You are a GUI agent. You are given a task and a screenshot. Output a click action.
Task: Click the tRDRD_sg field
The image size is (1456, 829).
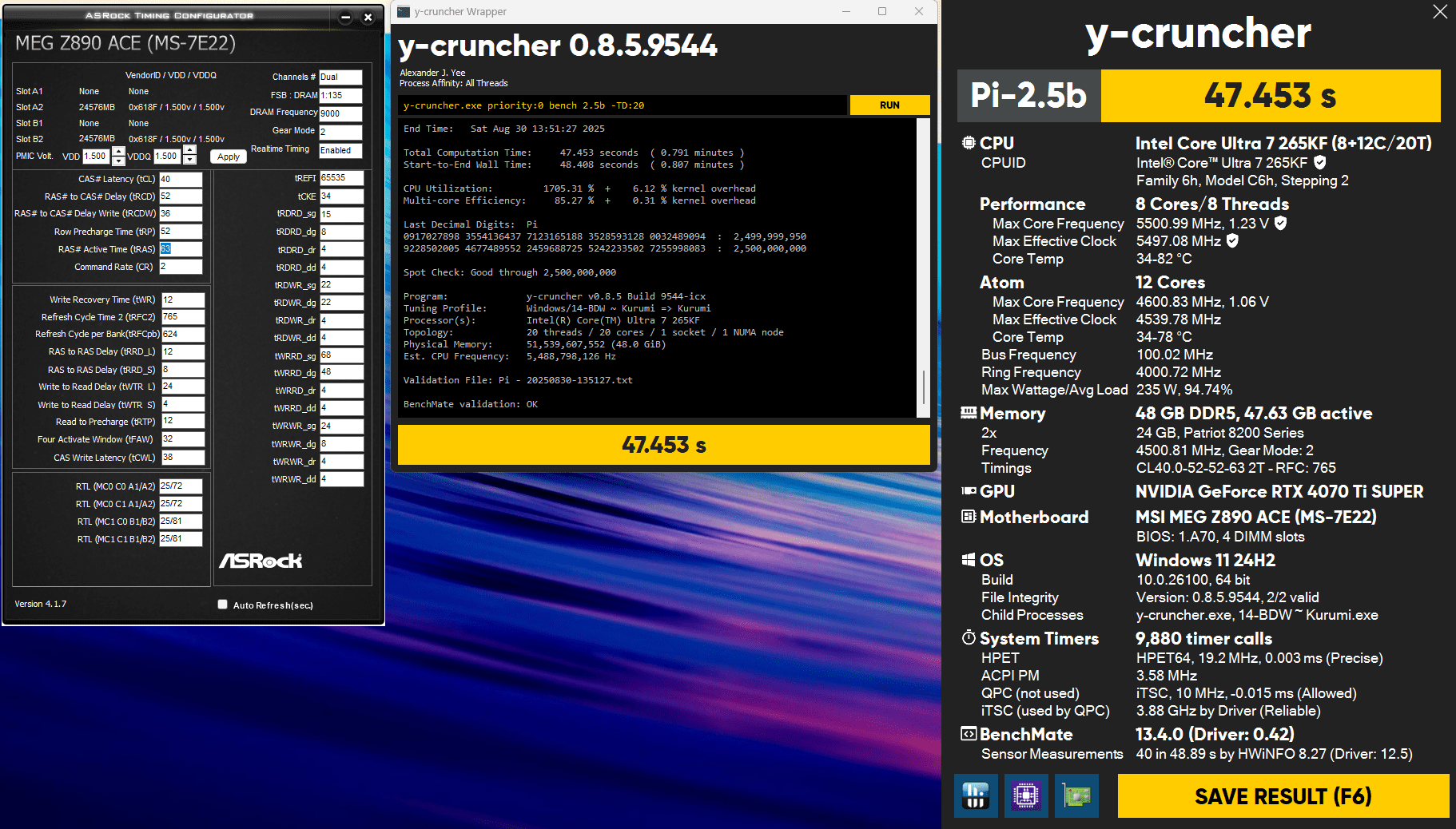[x=342, y=214]
